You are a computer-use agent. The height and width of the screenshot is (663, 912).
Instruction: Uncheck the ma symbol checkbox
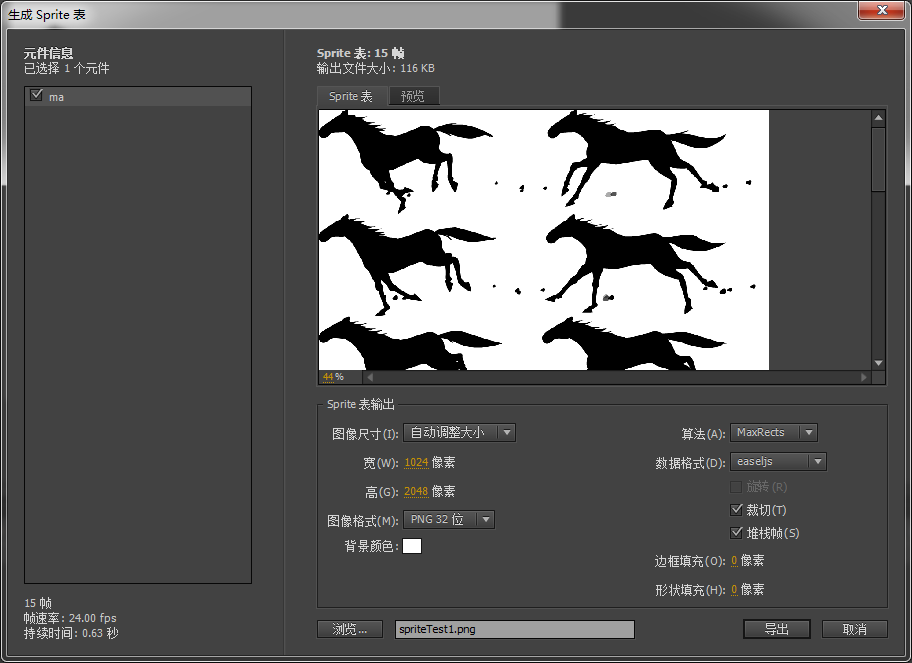[37, 95]
